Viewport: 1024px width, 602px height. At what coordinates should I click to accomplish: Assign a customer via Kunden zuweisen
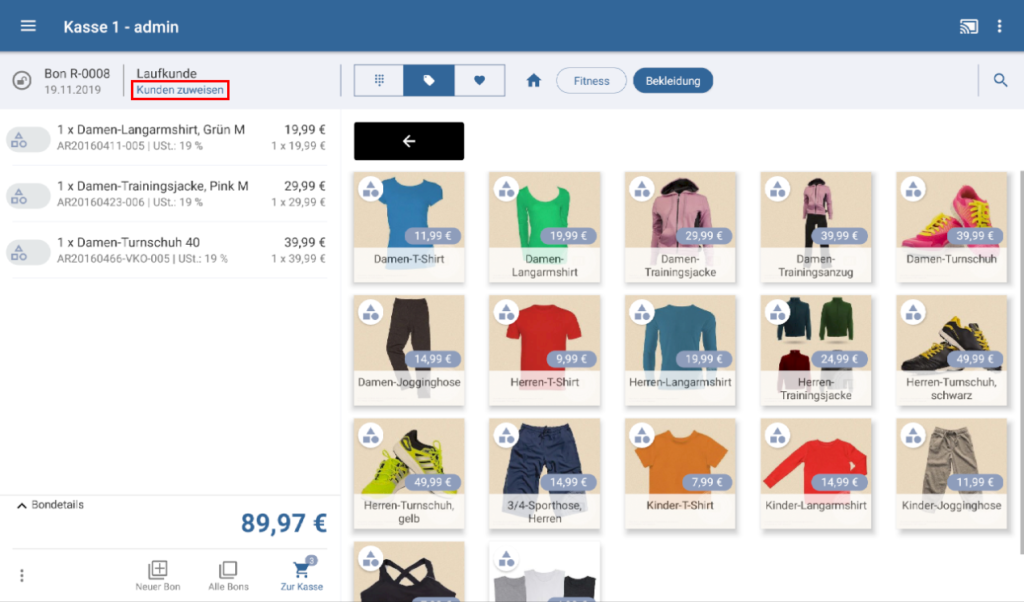click(x=180, y=90)
